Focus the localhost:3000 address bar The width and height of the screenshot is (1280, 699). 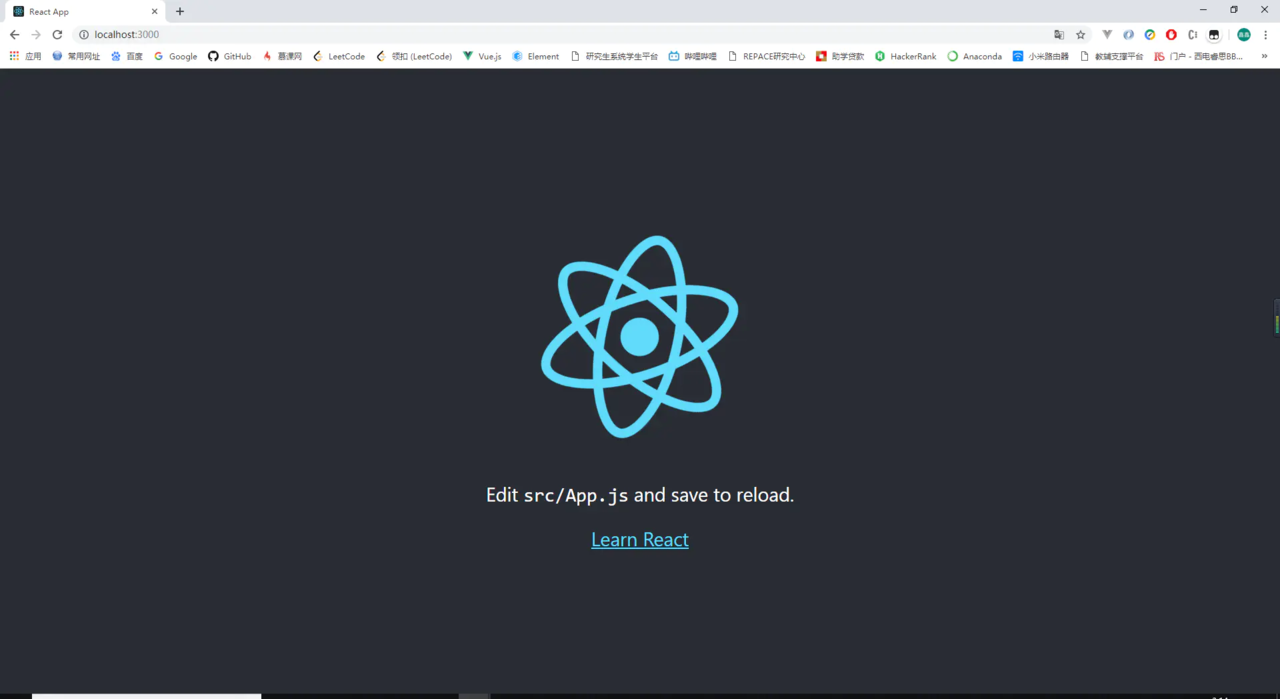(x=560, y=34)
